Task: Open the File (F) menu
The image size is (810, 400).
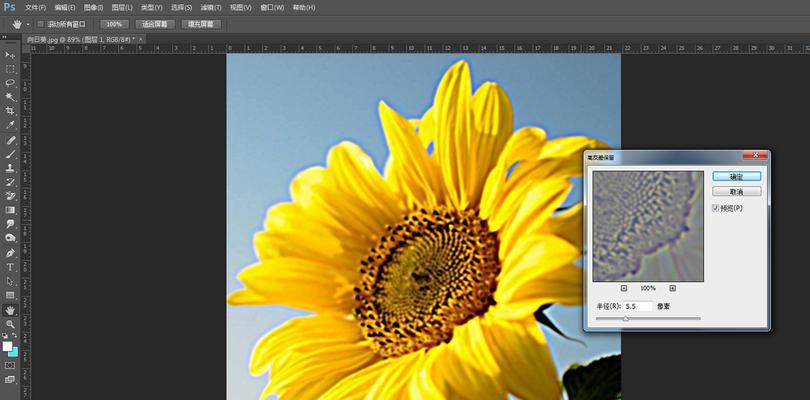Action: (x=36, y=8)
